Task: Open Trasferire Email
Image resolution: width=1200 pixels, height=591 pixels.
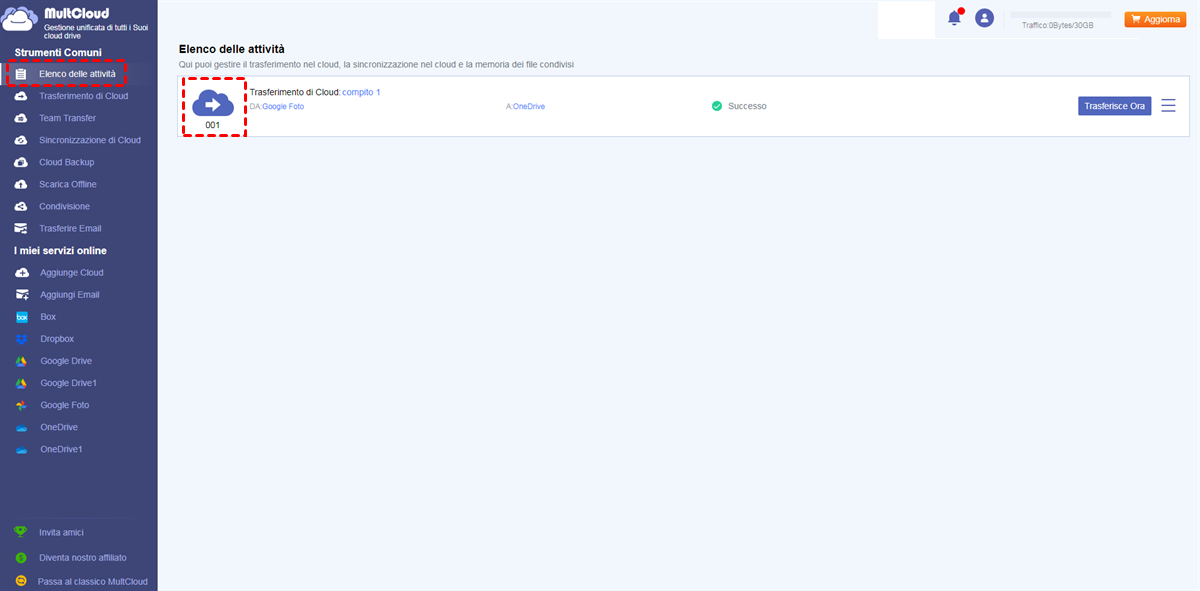Action: 70,228
